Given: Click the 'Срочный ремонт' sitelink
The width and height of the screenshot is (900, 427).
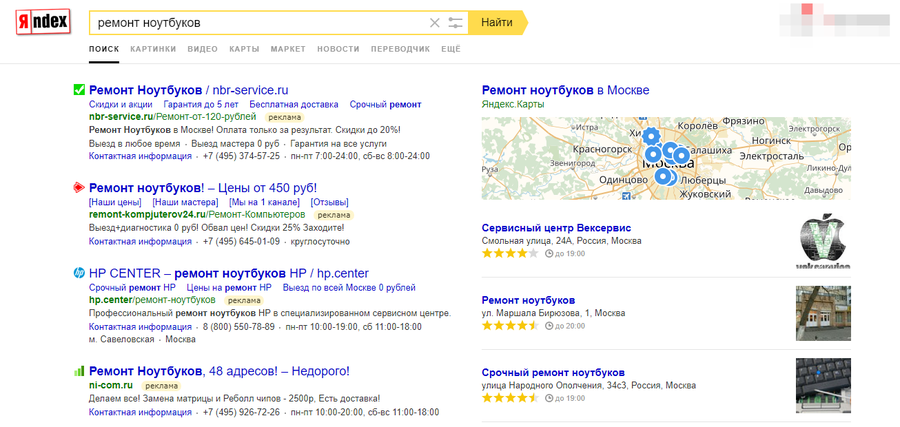Looking at the screenshot, I should click(386, 104).
